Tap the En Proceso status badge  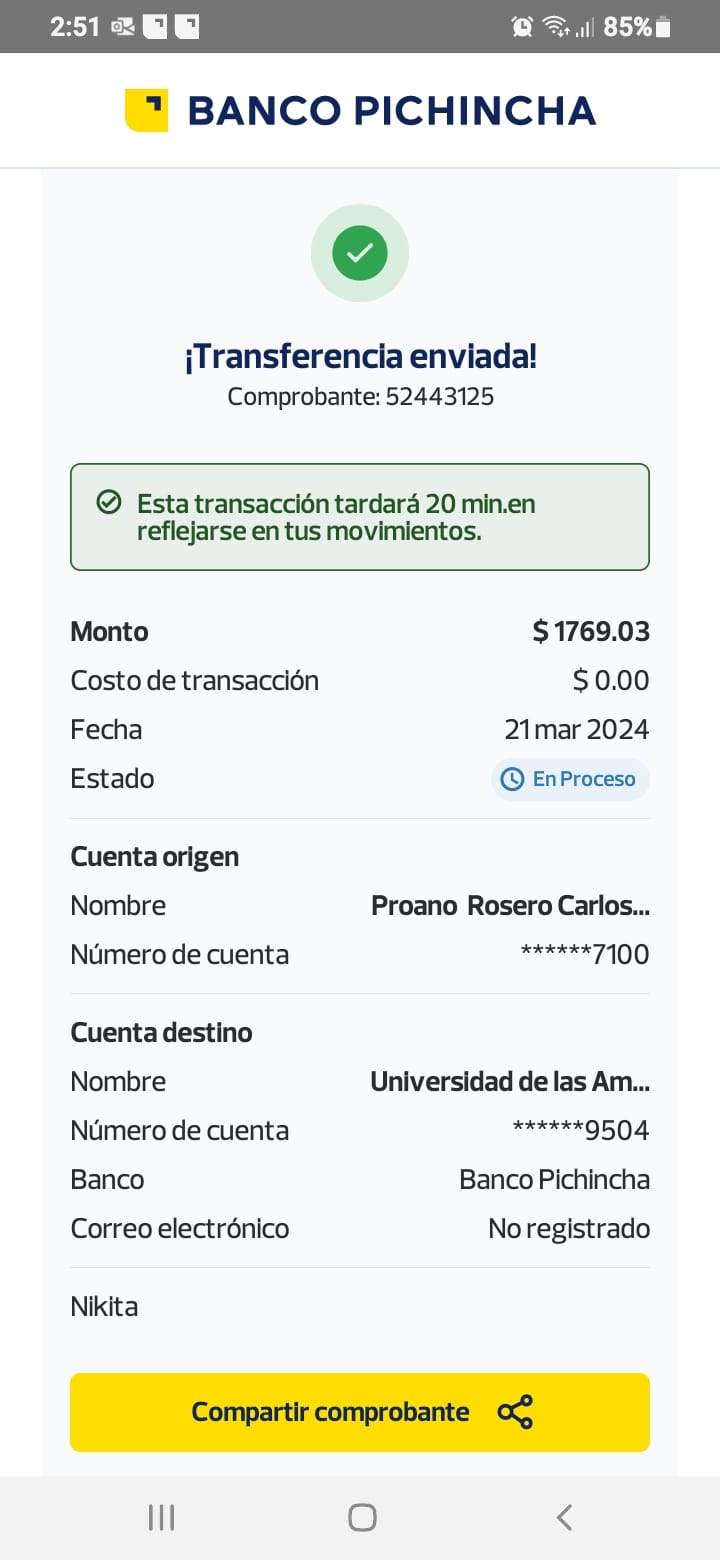[570, 779]
